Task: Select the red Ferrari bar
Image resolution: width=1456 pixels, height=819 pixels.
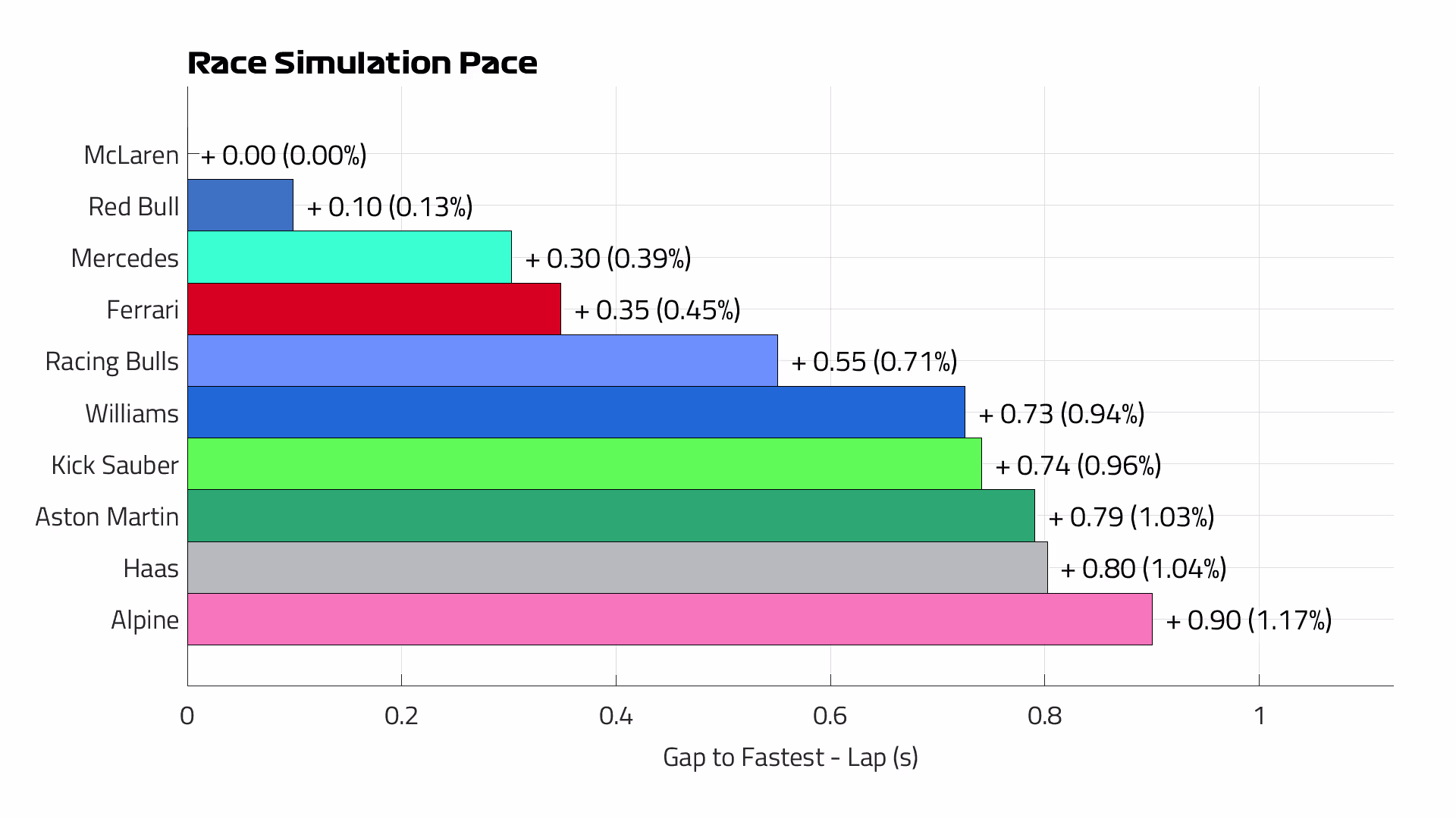Action: pos(374,309)
